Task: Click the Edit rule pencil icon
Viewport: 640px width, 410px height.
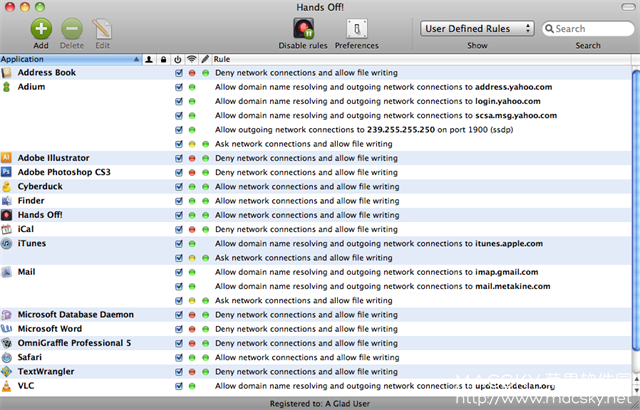Action: point(102,29)
